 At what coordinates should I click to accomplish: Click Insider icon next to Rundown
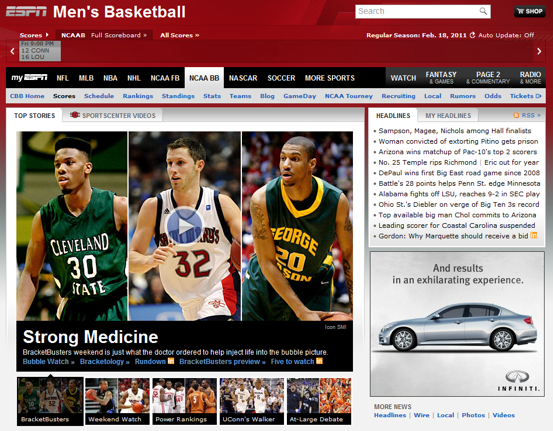(x=171, y=361)
